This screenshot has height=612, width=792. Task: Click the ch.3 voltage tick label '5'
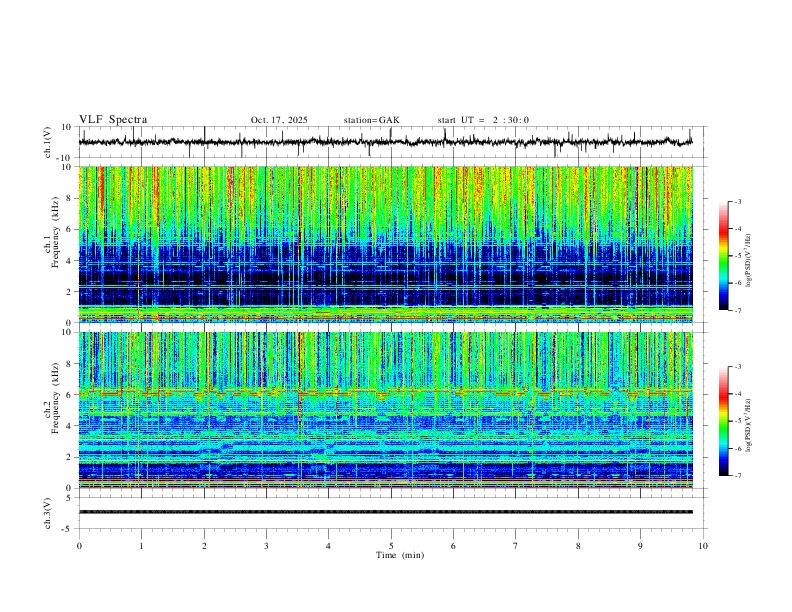click(x=69, y=498)
